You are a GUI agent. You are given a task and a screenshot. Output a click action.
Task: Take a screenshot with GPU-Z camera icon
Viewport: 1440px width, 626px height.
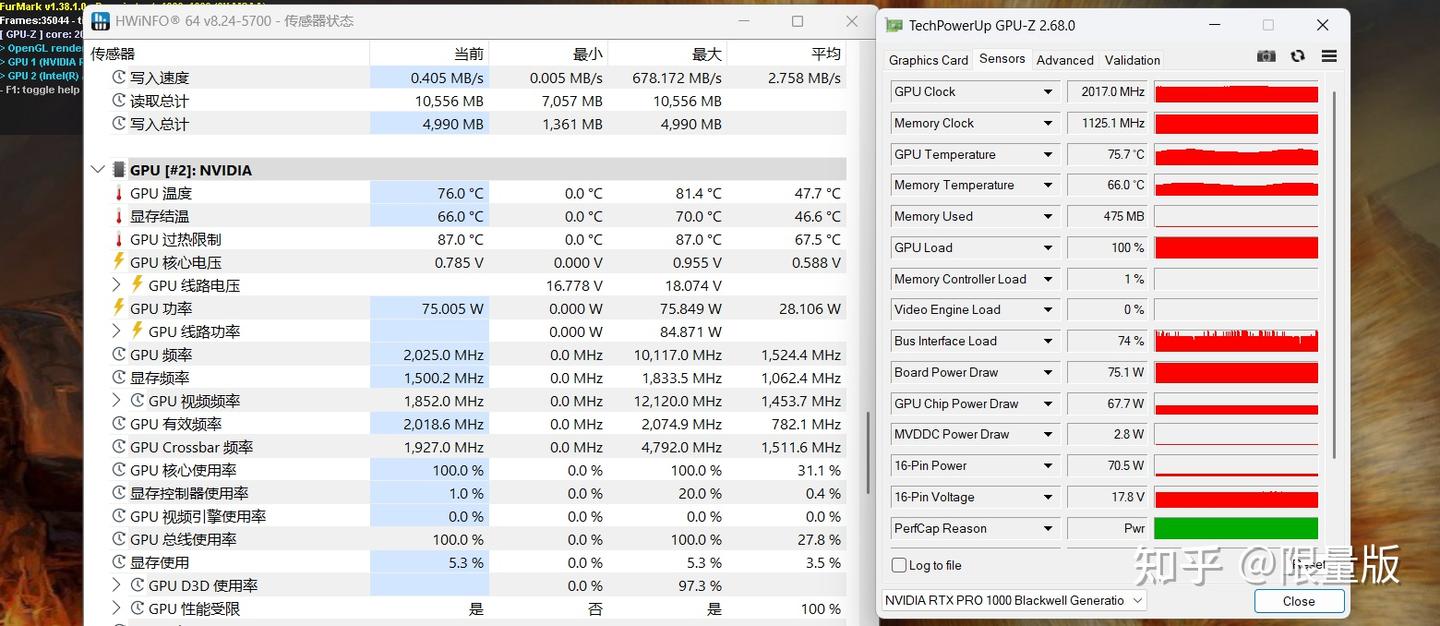click(1266, 57)
